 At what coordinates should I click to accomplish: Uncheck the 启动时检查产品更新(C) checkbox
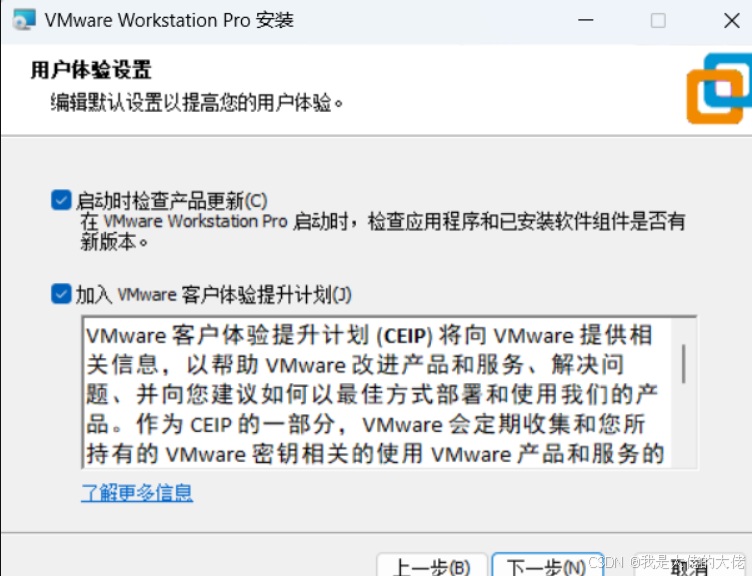point(61,200)
